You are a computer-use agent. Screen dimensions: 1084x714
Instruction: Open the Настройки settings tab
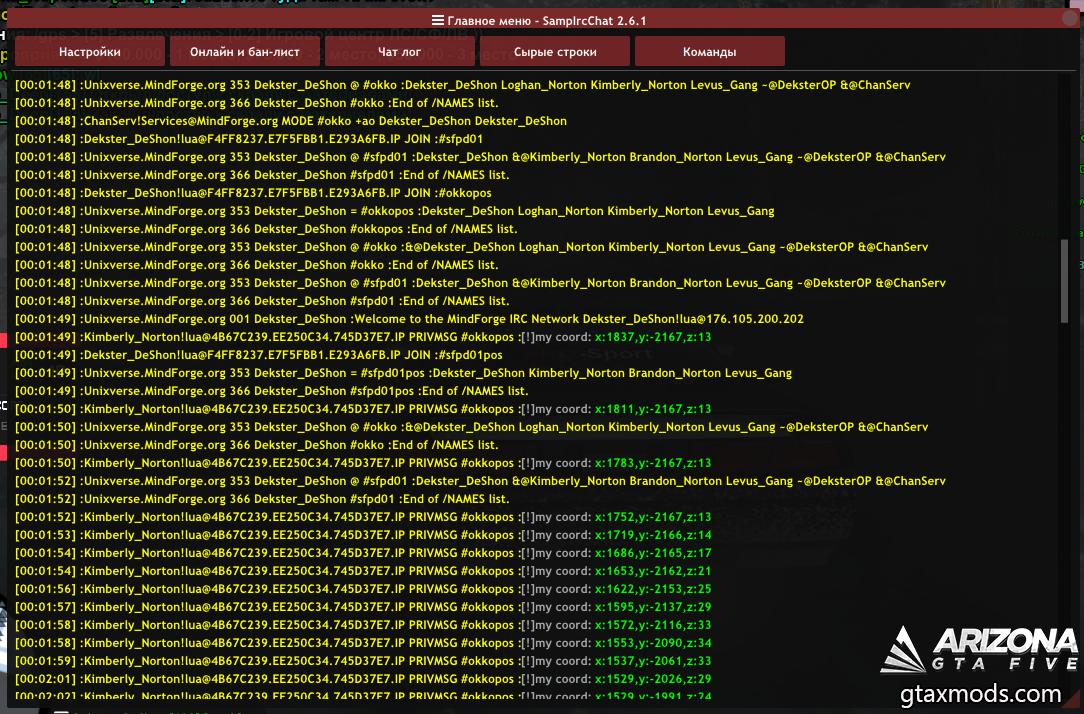(90, 52)
